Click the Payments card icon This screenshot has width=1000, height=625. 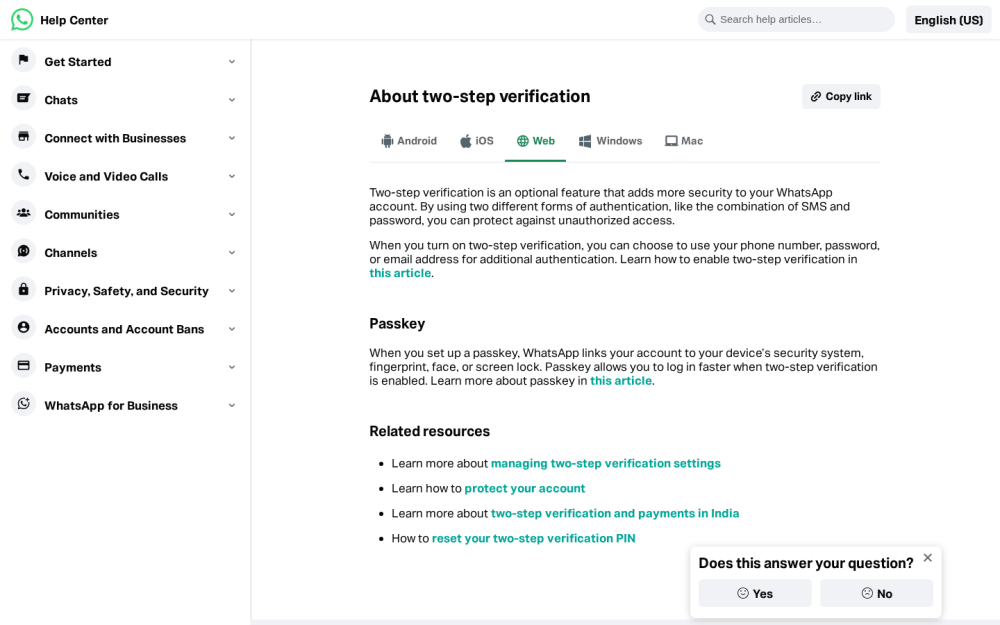click(24, 366)
